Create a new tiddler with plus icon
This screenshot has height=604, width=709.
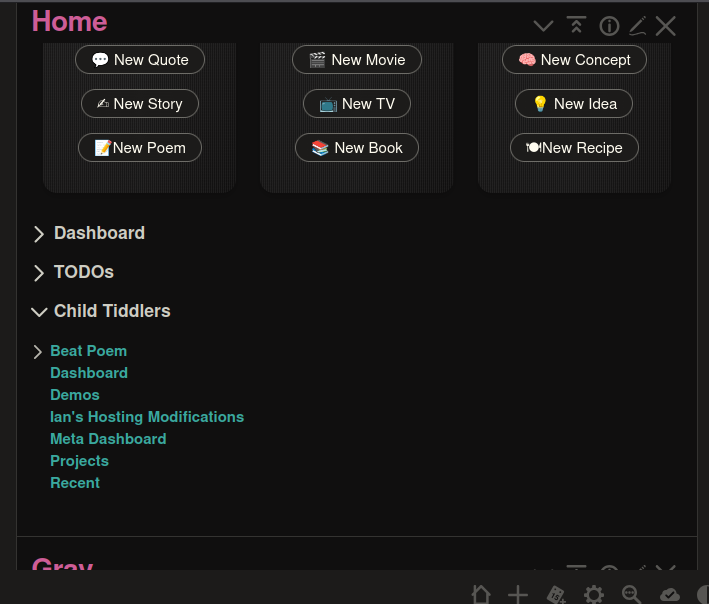coord(518,595)
